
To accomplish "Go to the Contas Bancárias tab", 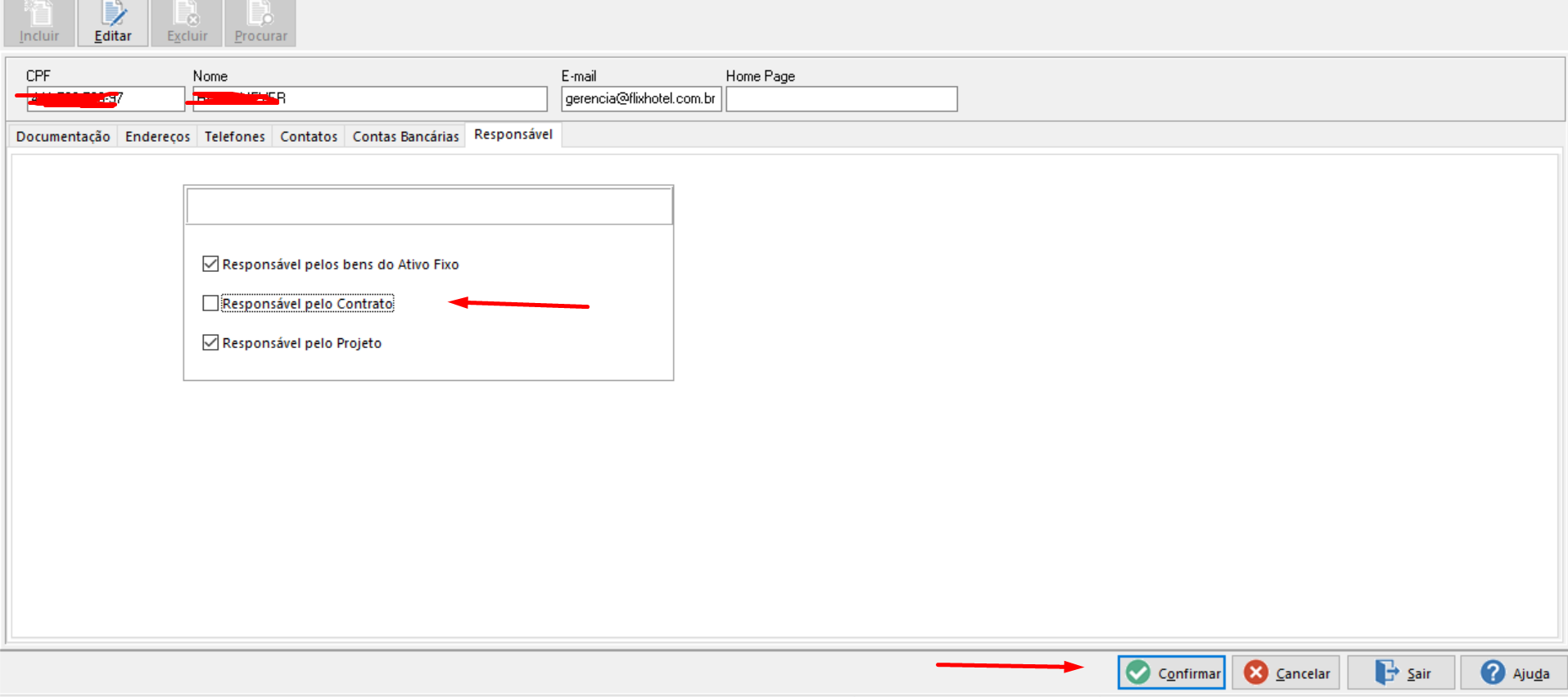I will point(405,137).
